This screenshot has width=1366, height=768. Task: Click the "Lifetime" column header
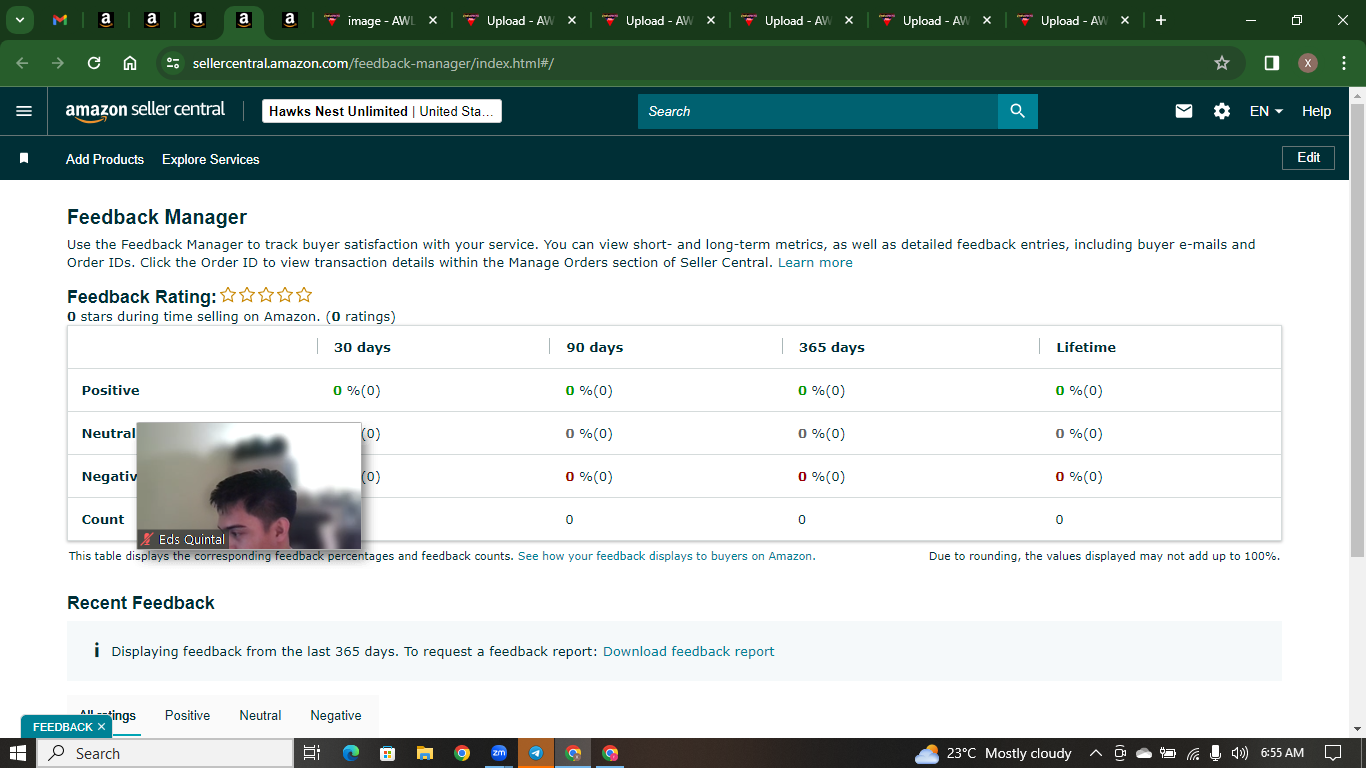pyautogui.click(x=1086, y=347)
